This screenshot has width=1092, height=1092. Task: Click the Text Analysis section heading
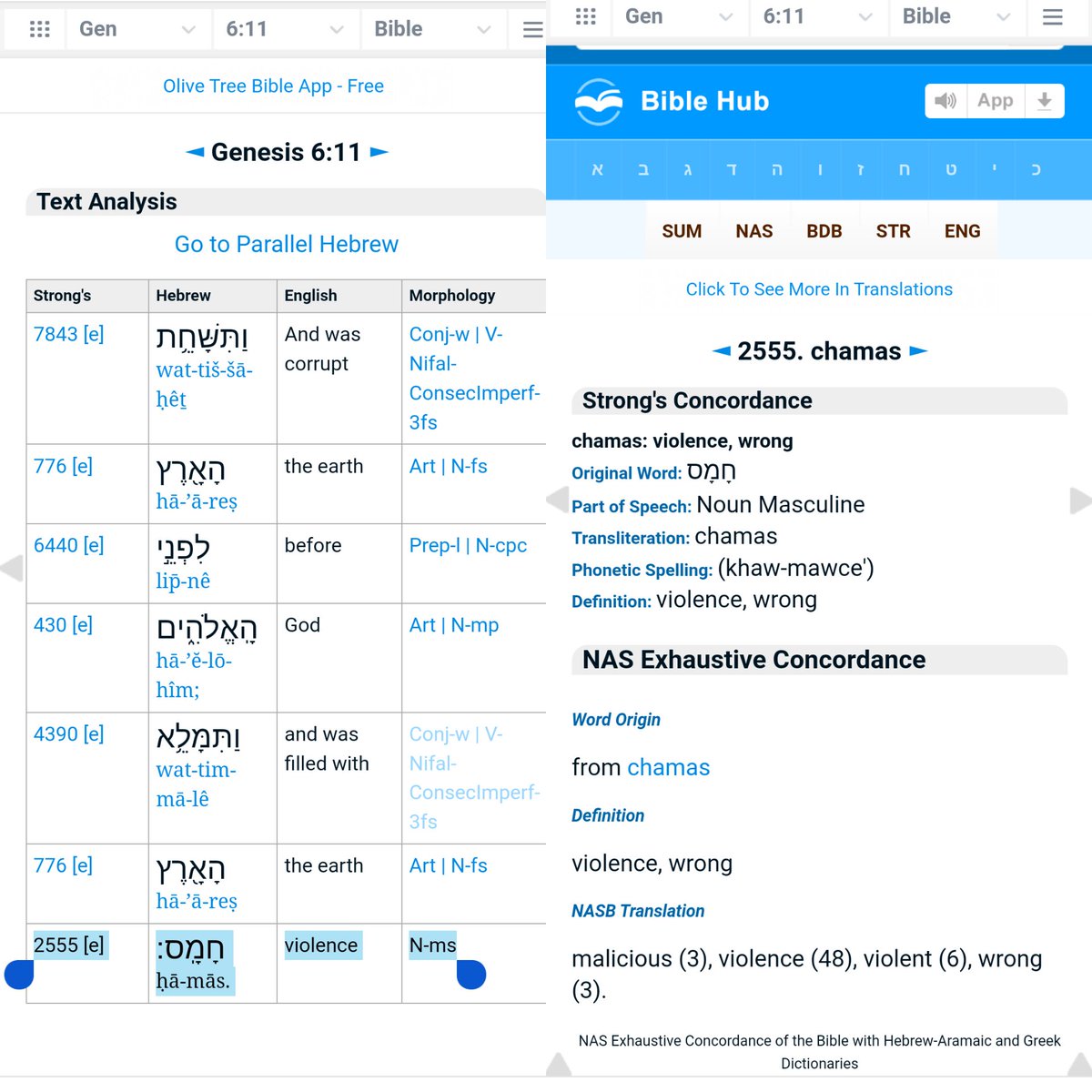pos(106,202)
